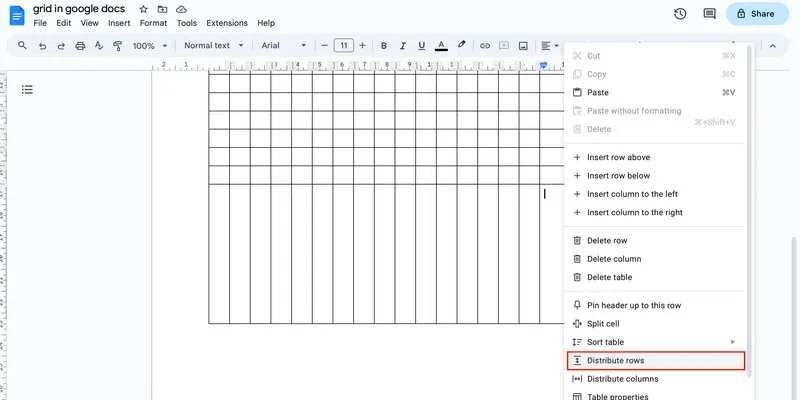Increase the font size
800x400 pixels.
362,45
